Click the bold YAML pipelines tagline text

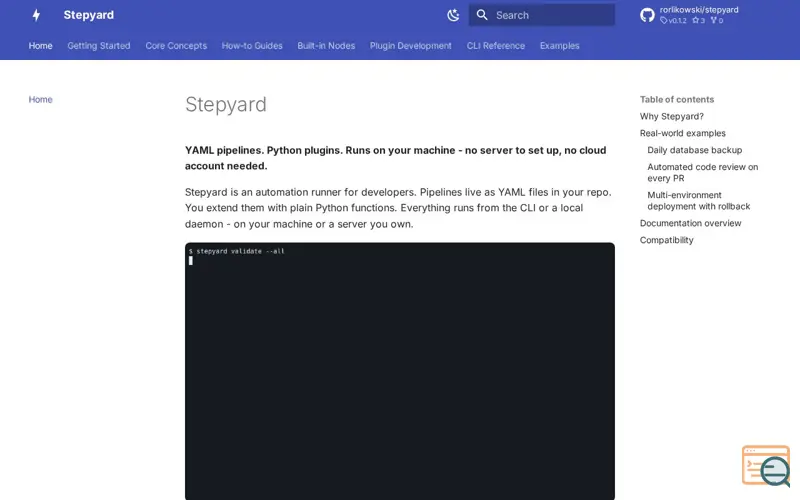(395, 158)
